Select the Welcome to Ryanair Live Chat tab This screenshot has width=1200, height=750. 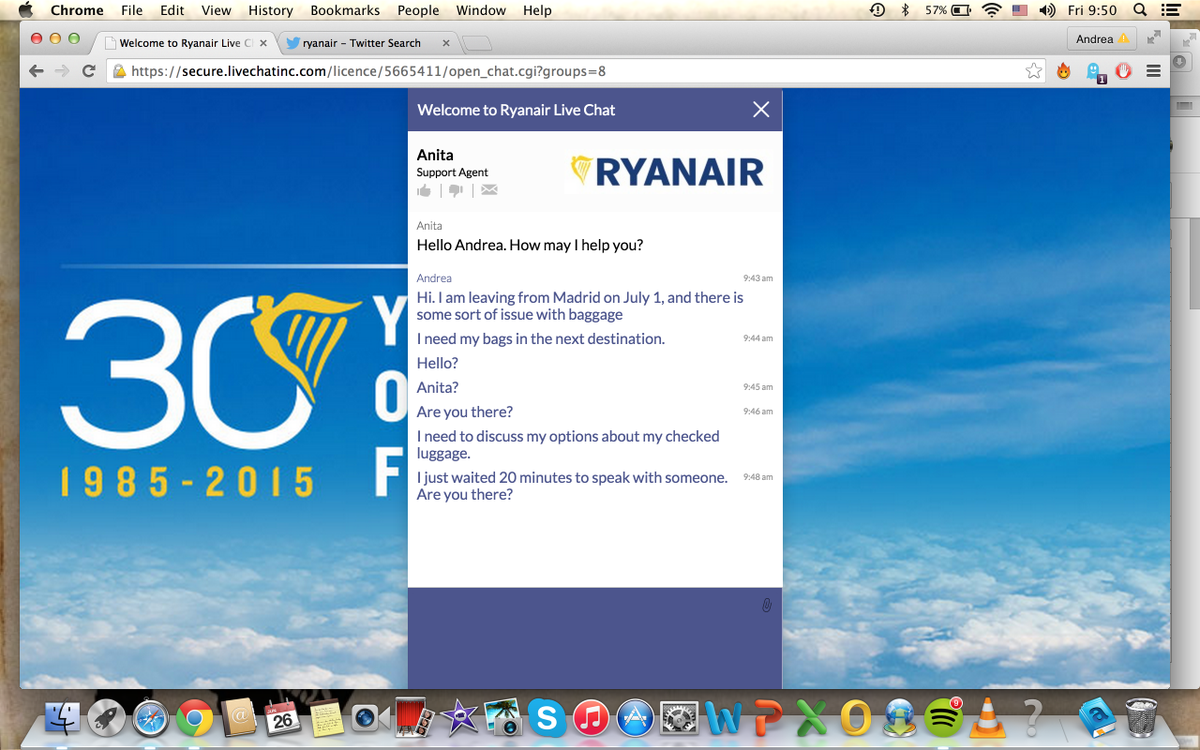186,43
